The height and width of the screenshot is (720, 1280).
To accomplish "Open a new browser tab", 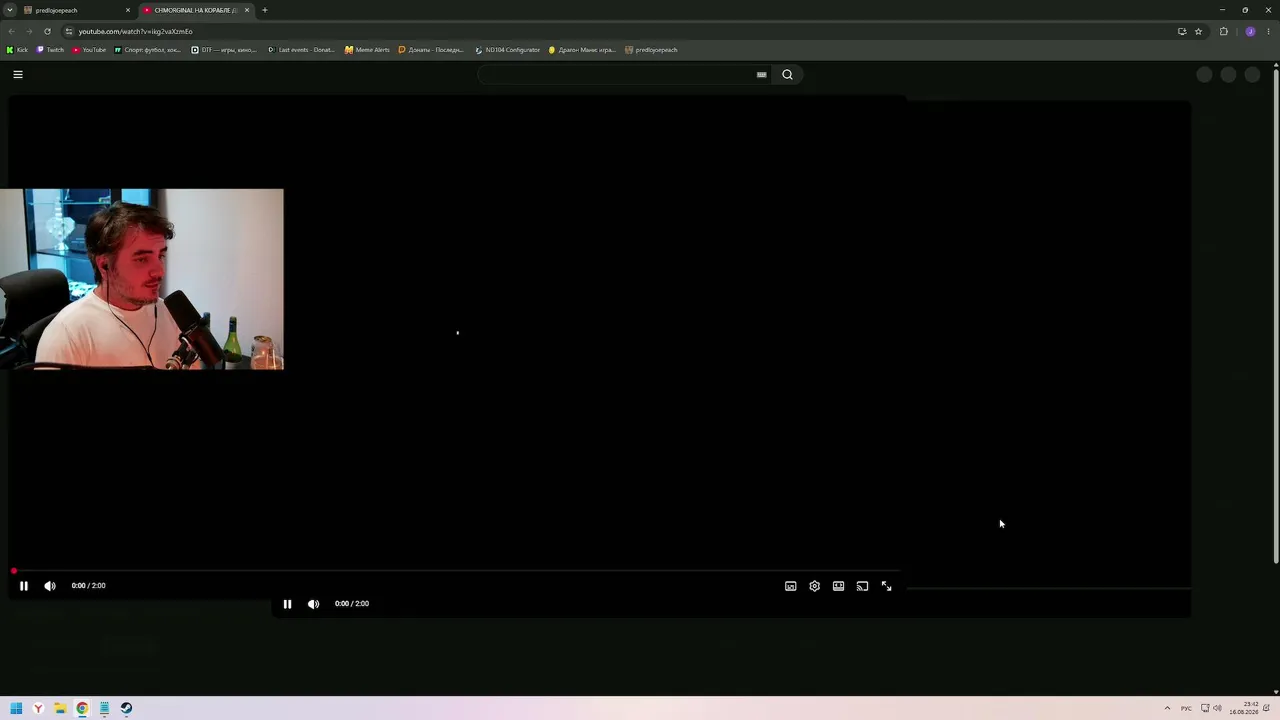I will click(x=265, y=10).
